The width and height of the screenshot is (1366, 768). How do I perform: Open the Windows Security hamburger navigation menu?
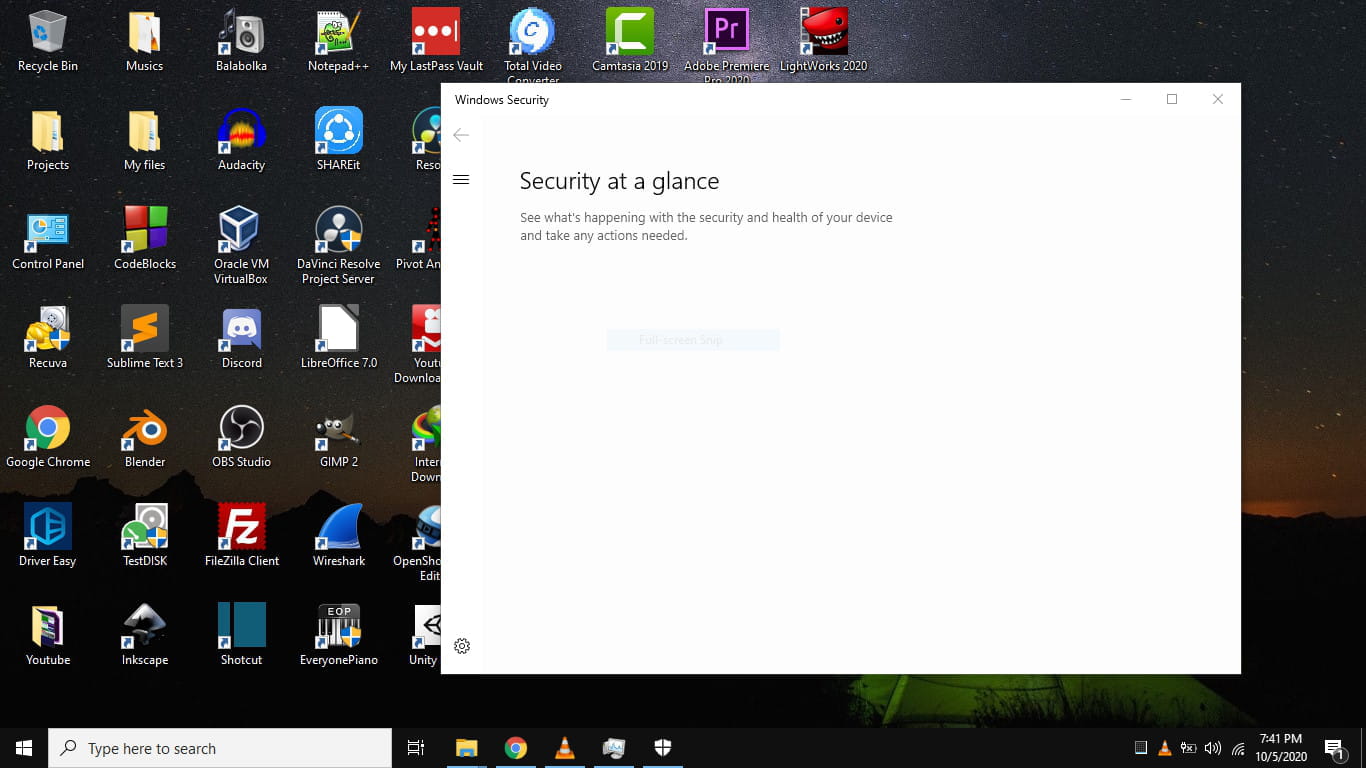pyautogui.click(x=461, y=180)
